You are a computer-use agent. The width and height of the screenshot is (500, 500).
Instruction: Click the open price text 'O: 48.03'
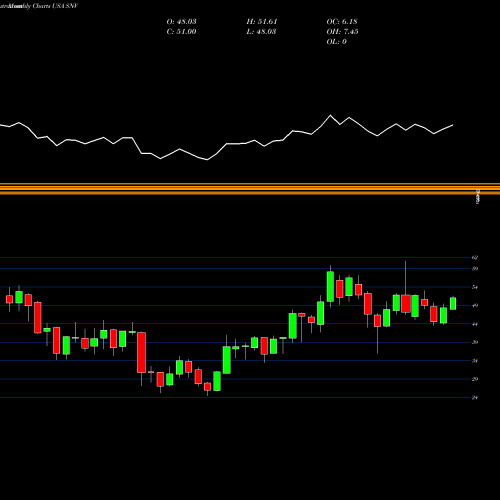tap(181, 22)
